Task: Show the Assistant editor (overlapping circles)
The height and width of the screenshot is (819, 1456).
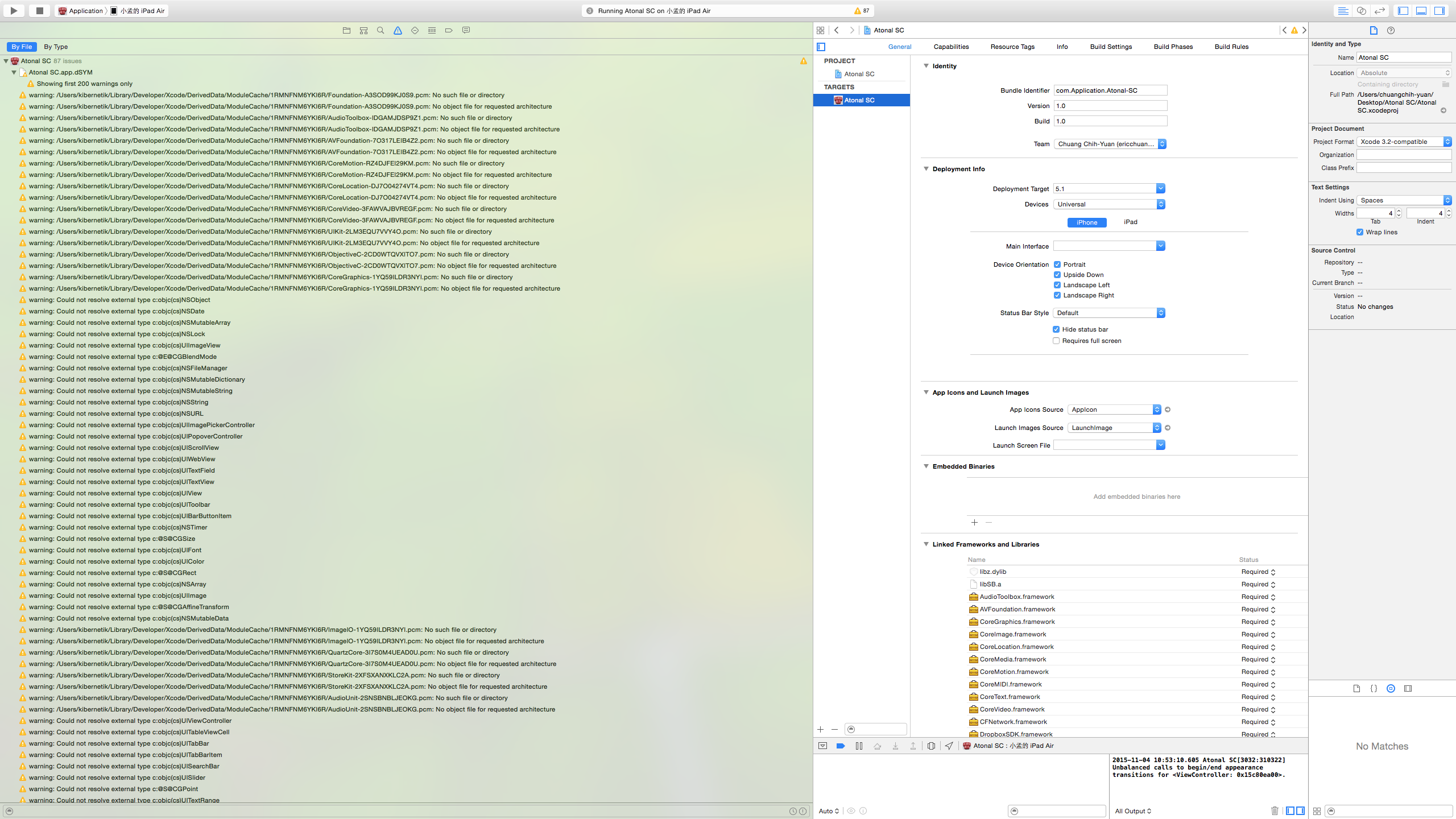Action: (1361, 11)
